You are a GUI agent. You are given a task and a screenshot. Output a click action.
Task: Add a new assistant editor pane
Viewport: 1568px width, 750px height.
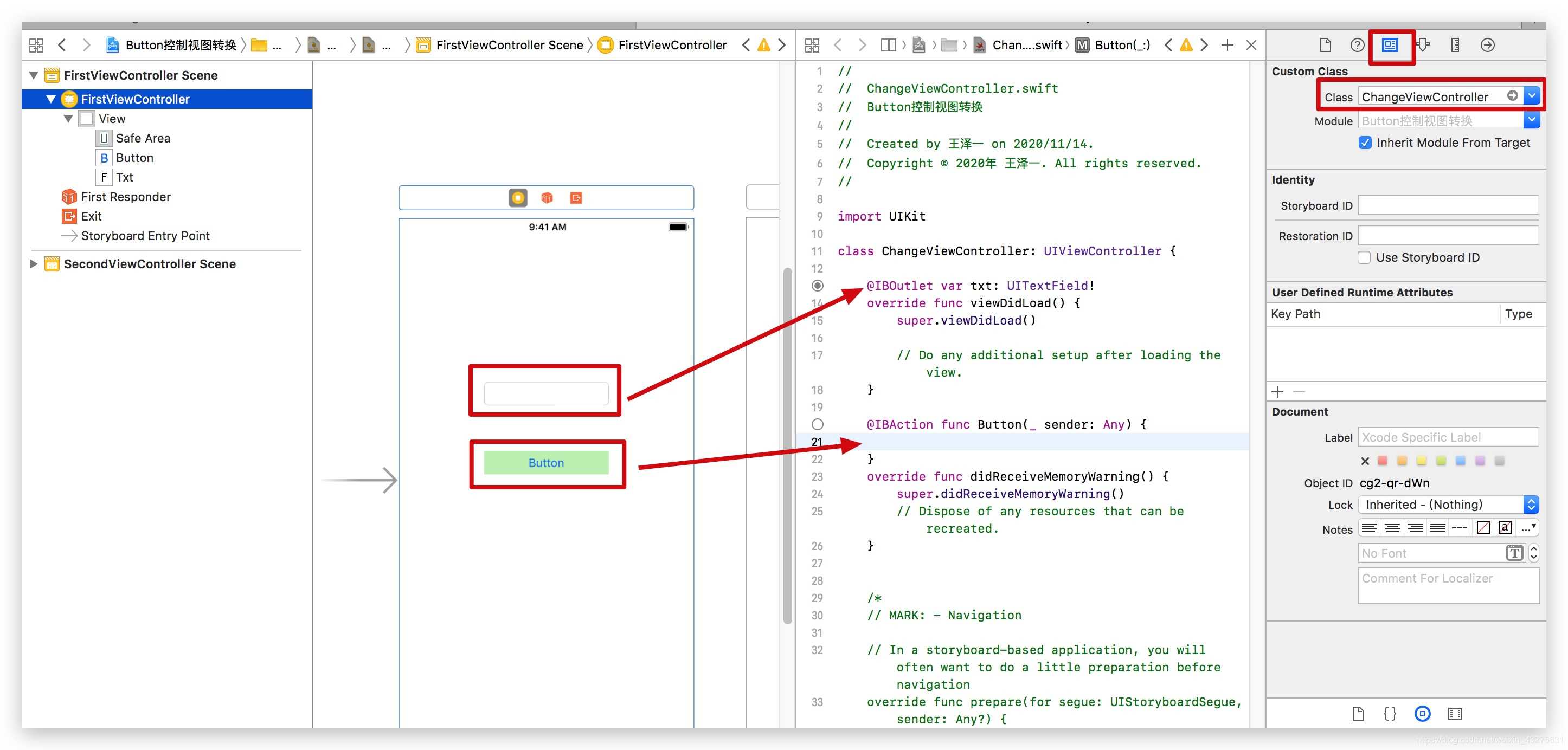coord(1228,45)
